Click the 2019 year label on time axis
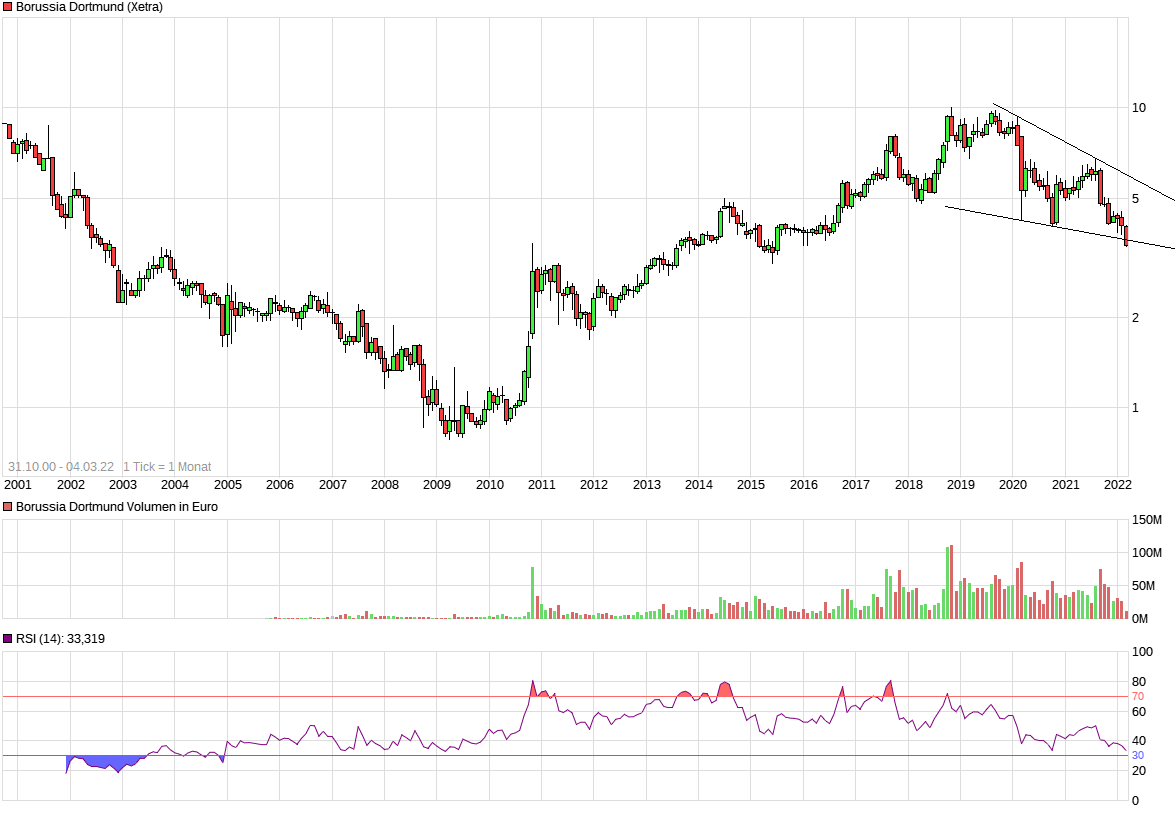This screenshot has height=815, width=1175. [x=961, y=485]
